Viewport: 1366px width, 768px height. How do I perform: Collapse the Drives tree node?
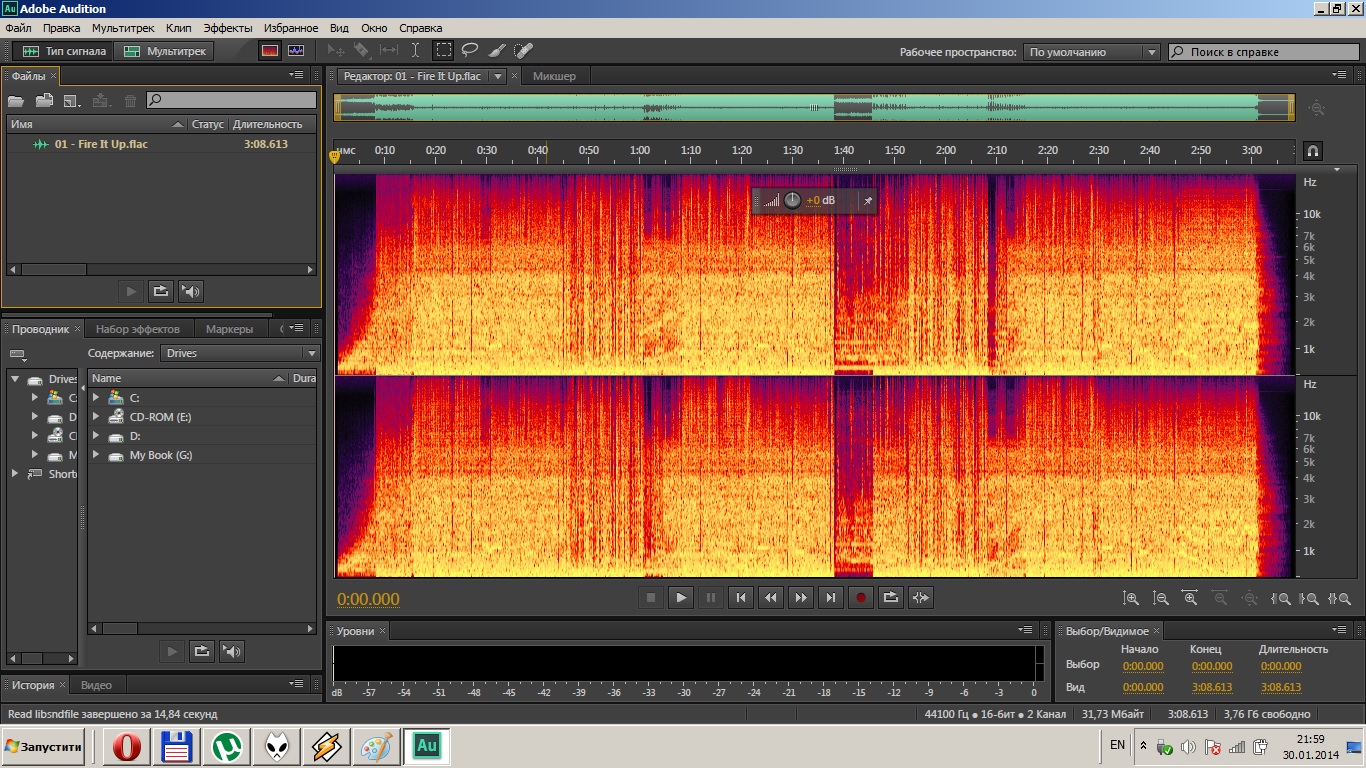15,379
